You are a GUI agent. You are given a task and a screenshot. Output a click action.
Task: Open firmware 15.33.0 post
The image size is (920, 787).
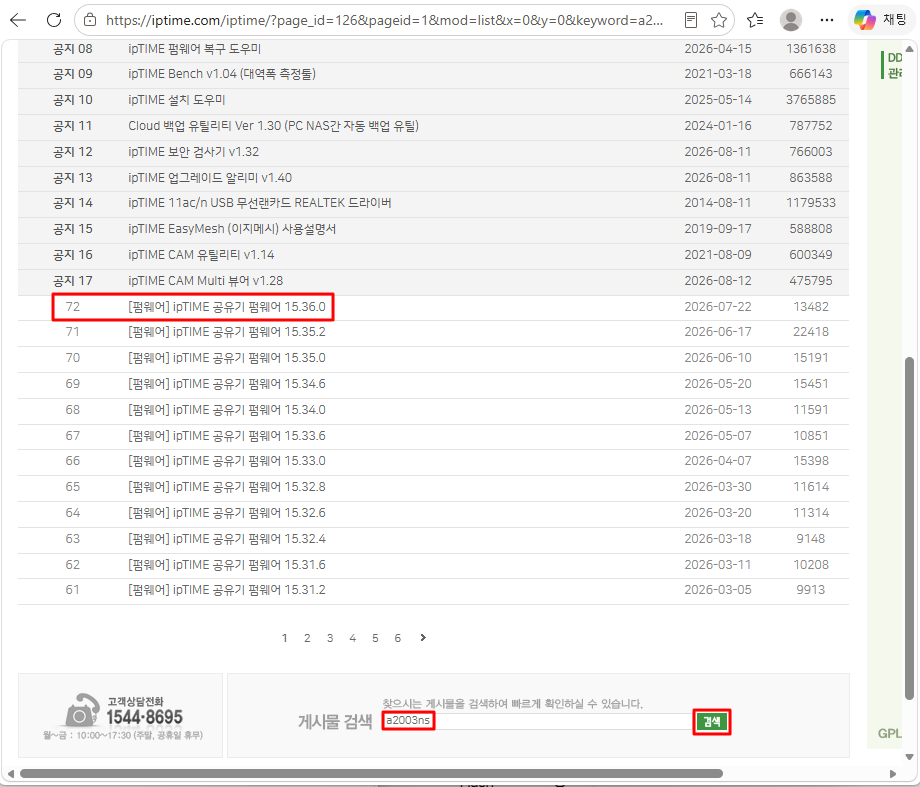click(226, 461)
